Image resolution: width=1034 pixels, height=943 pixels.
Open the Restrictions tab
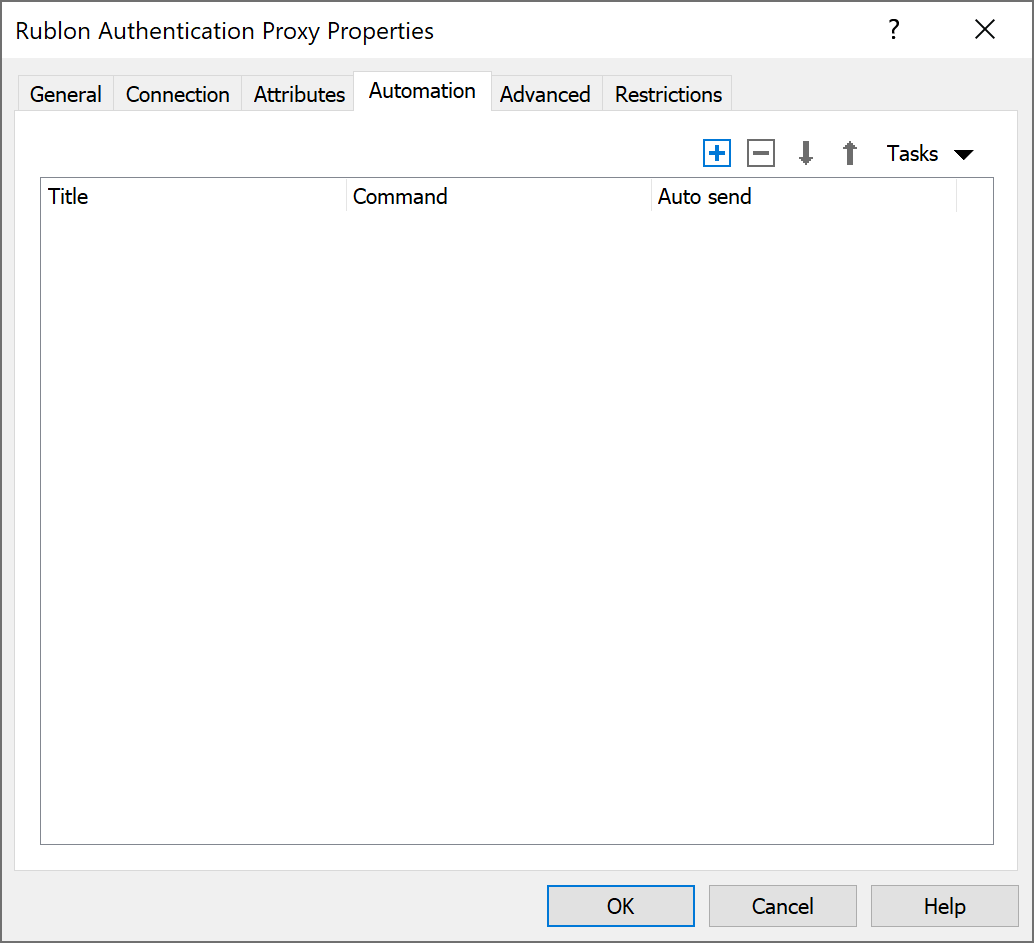(x=668, y=94)
